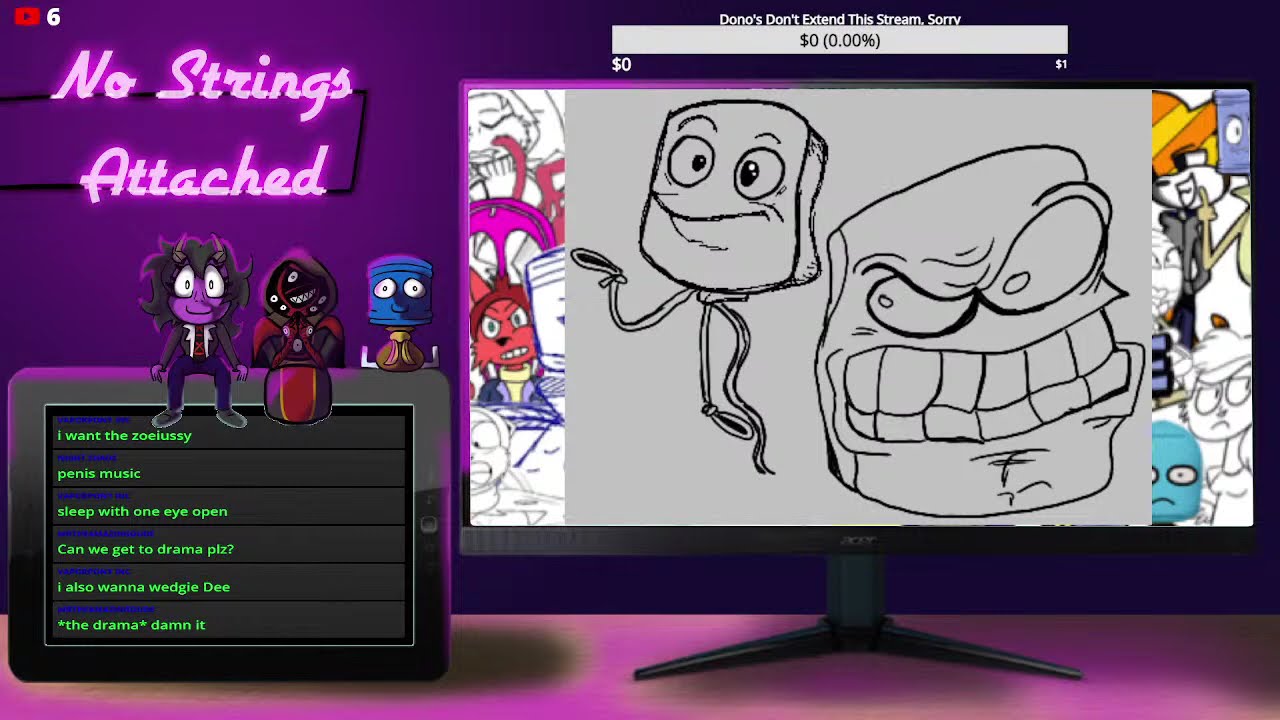The width and height of the screenshot is (1280, 720).
Task: Click 'Dono's Don't Extend This Stream. Sorry' text
Action: [x=839, y=19]
